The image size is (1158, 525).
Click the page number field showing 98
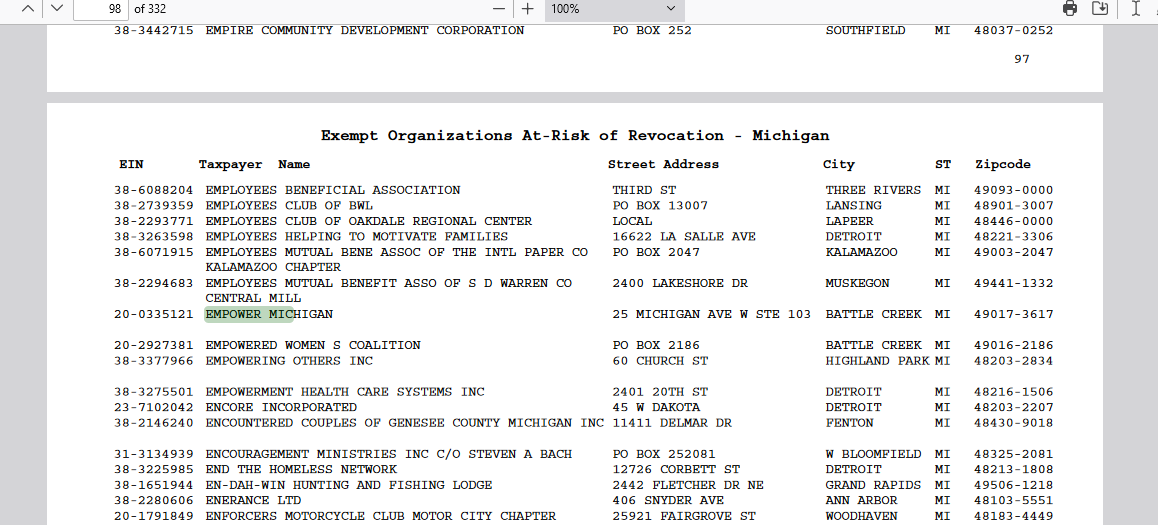pyautogui.click(x=101, y=9)
